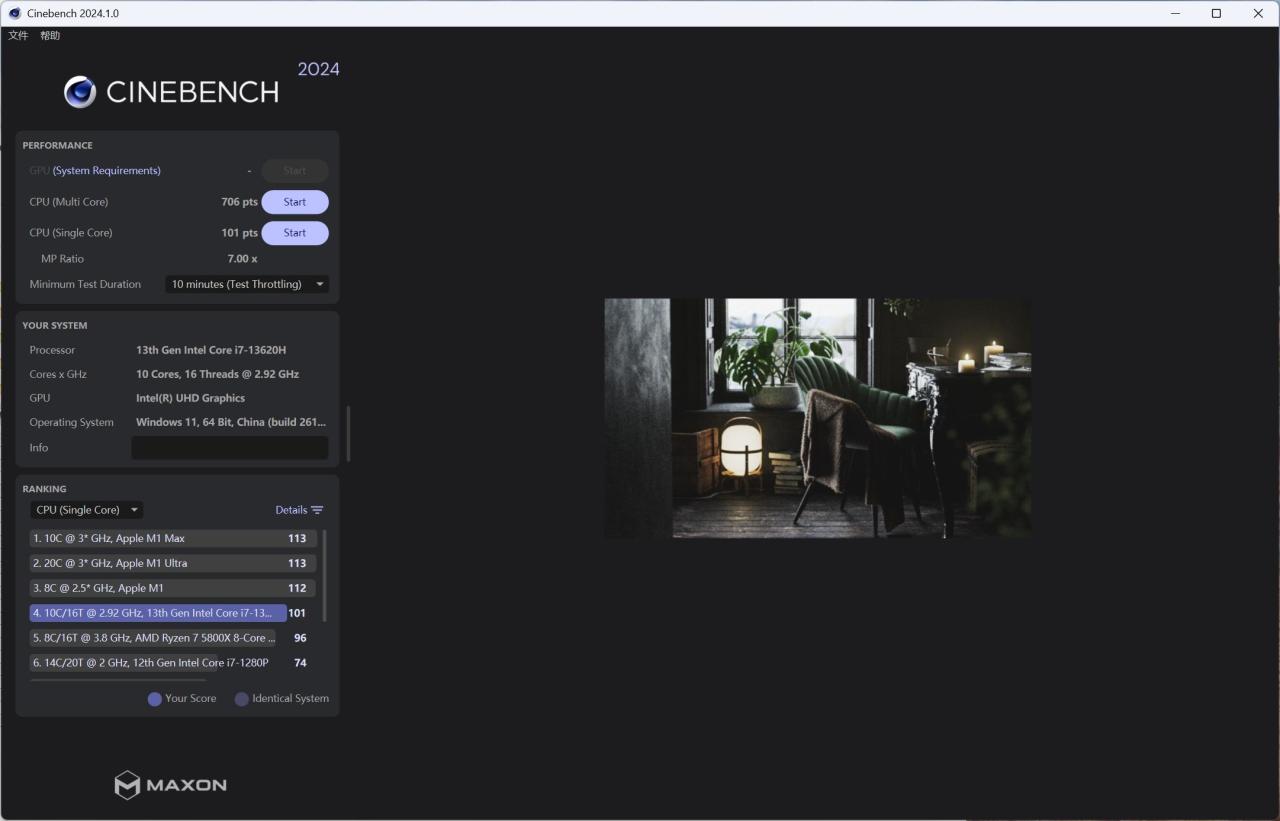Click the 7.00 x MP Ratio value
1280x821 pixels.
tap(242, 259)
